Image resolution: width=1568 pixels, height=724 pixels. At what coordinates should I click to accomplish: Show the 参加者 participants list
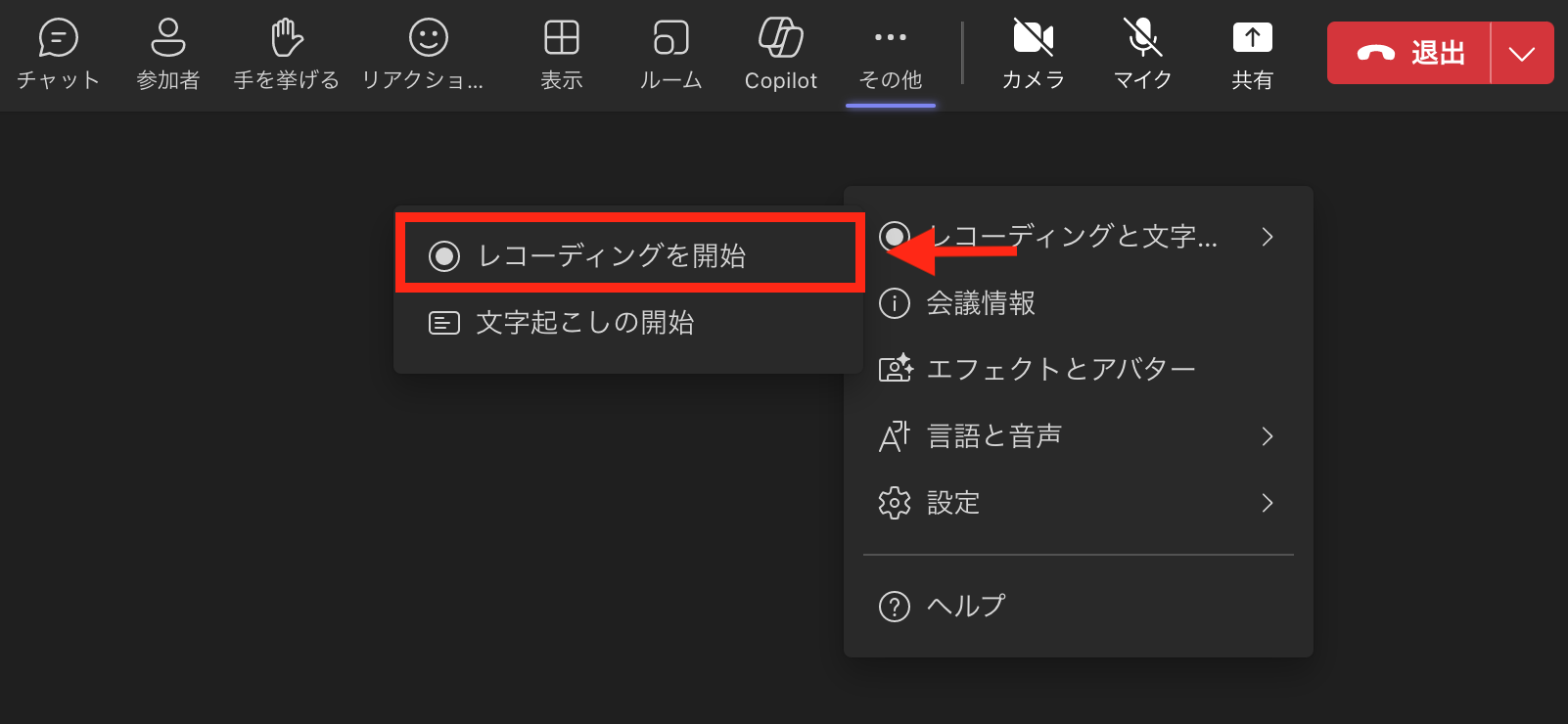pyautogui.click(x=167, y=54)
